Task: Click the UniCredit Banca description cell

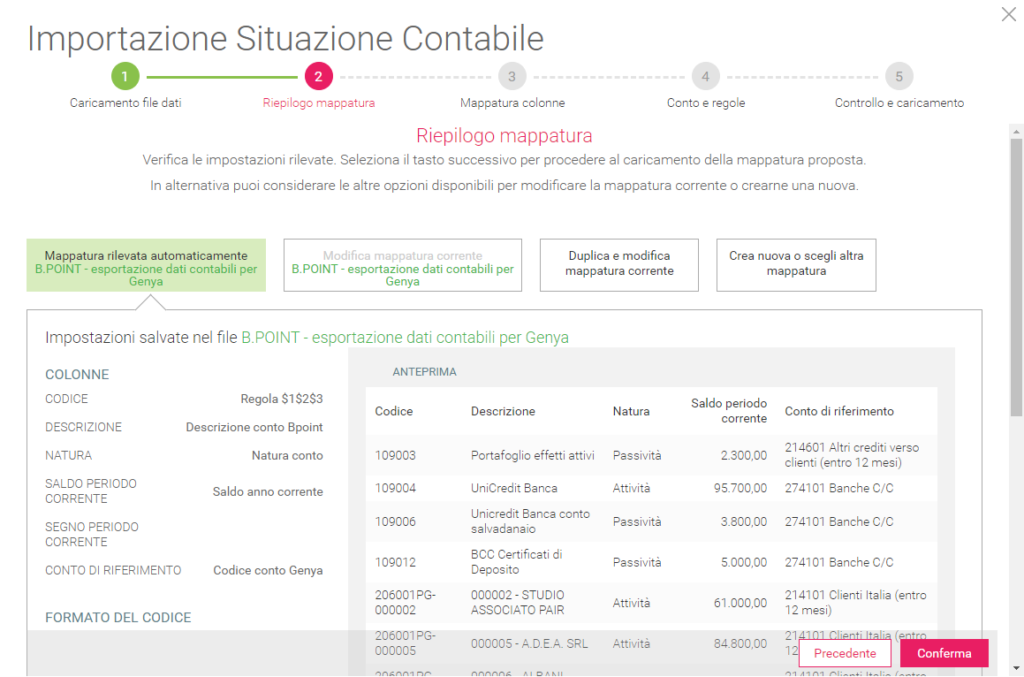Action: click(514, 488)
